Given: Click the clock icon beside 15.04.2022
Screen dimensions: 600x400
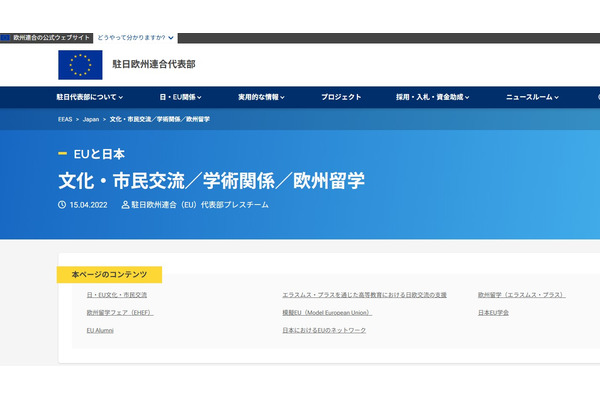Looking at the screenshot, I should (62, 205).
